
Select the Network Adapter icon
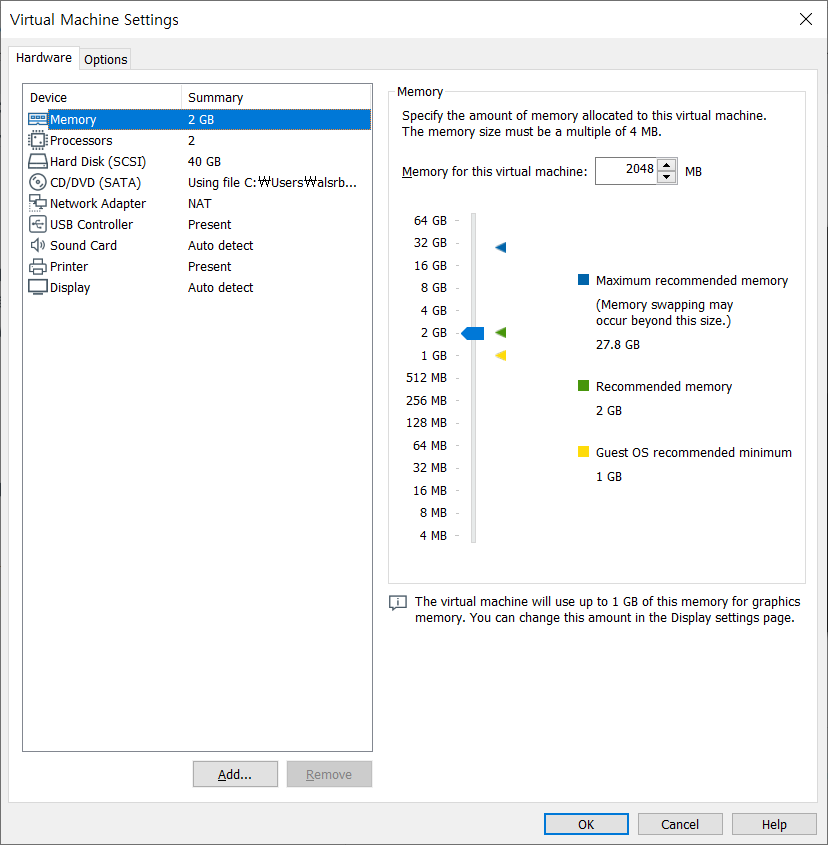click(x=38, y=203)
